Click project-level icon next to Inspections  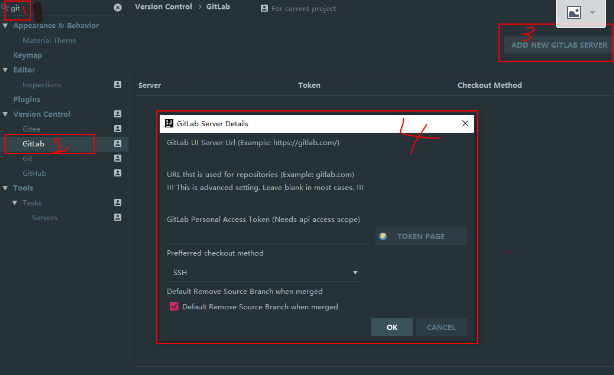pos(117,85)
